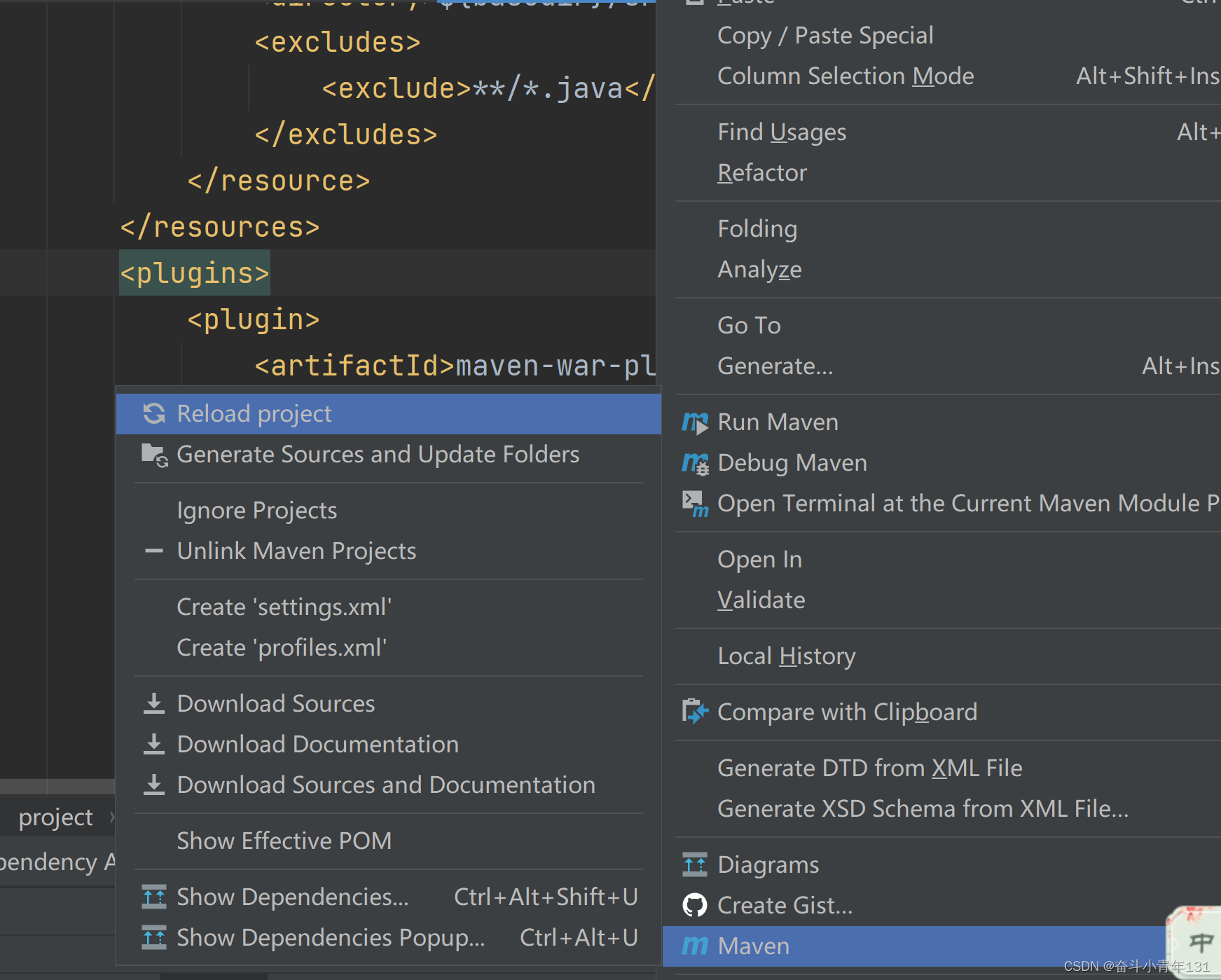Screen dimensions: 1221x980
Task: Select the Run Maven icon
Action: tap(695, 422)
